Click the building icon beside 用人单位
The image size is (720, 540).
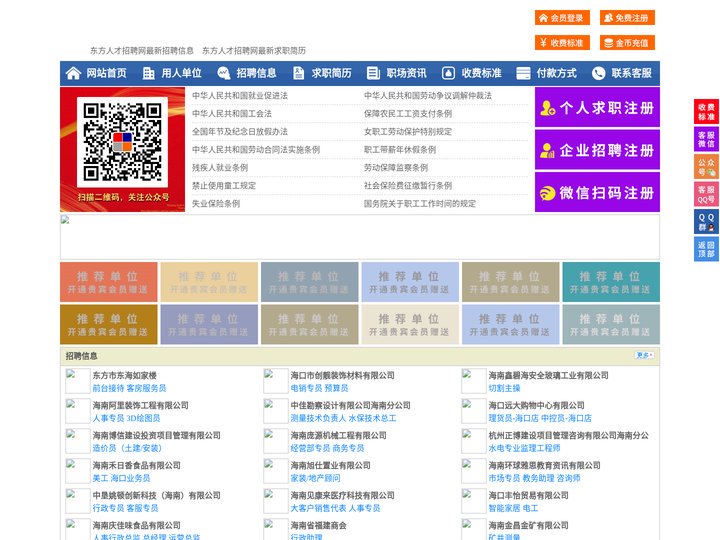coord(148,73)
